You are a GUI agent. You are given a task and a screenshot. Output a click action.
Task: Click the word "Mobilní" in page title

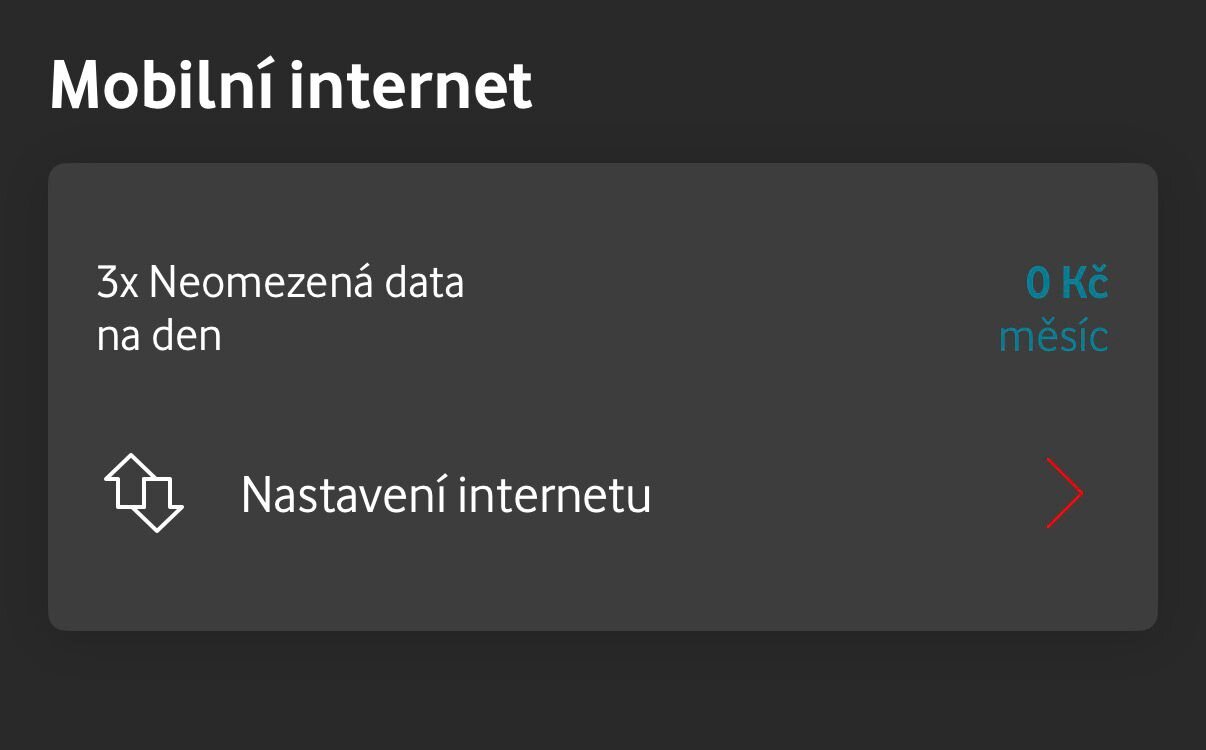163,85
